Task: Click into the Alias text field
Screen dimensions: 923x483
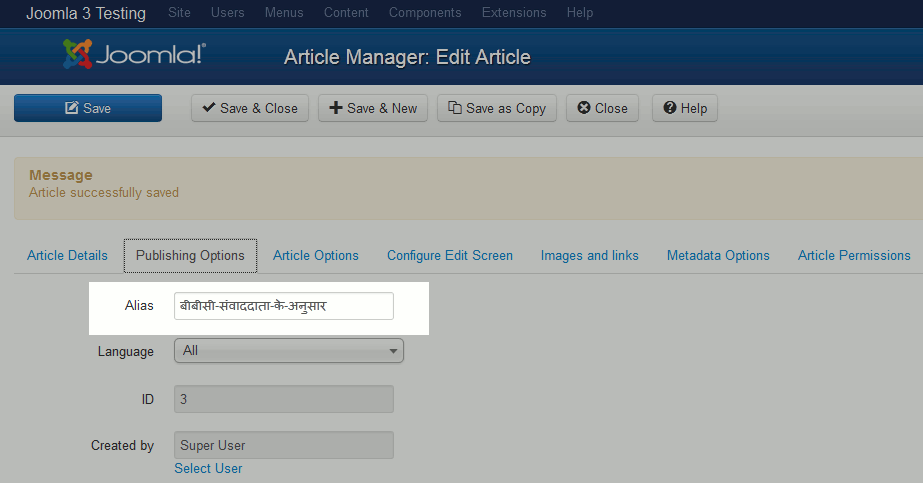Action: (x=283, y=306)
